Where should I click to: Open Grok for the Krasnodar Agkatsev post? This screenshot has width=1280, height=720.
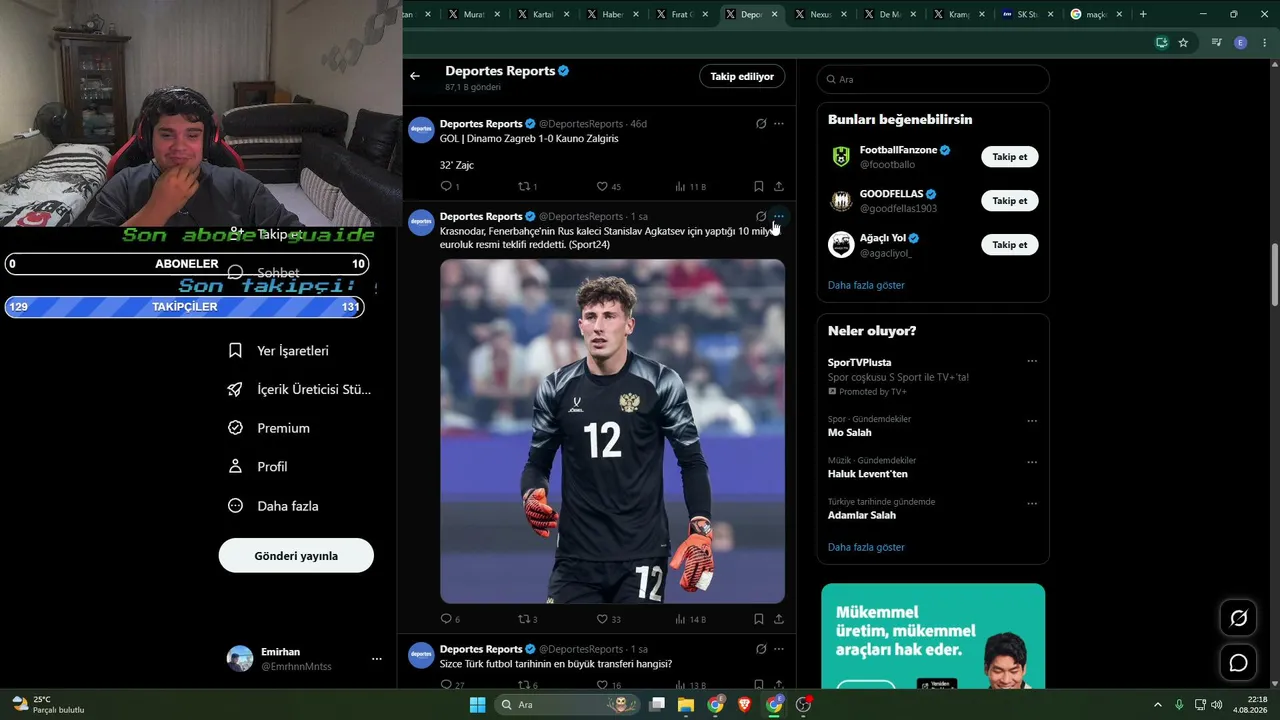click(761, 216)
